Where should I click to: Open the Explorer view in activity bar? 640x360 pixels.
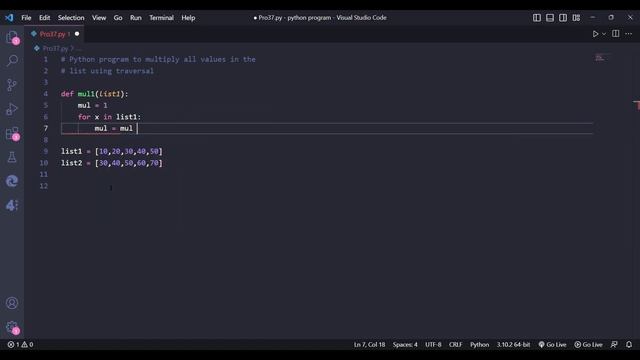[x=12, y=37]
